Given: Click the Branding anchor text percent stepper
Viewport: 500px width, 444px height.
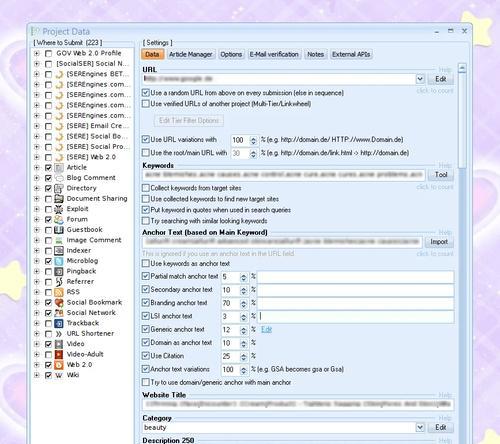Looking at the screenshot, I should click(244, 303).
